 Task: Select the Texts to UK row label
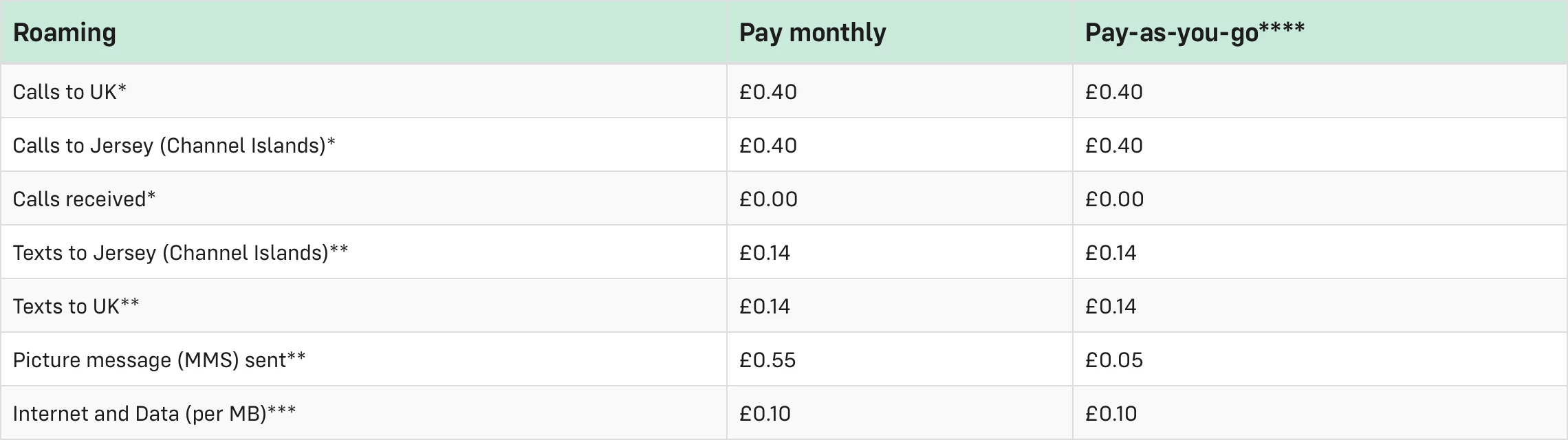click(x=76, y=307)
